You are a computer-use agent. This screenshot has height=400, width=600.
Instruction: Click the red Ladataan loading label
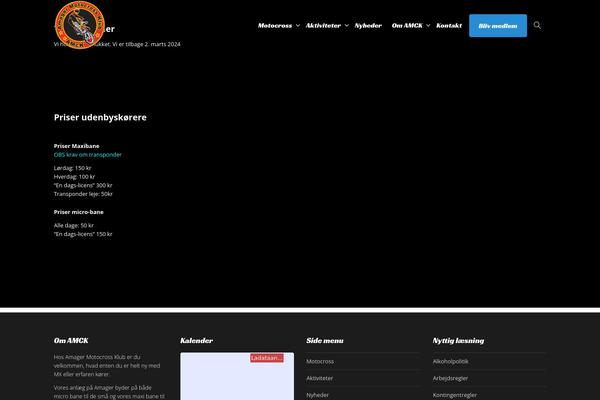pyautogui.click(x=267, y=358)
